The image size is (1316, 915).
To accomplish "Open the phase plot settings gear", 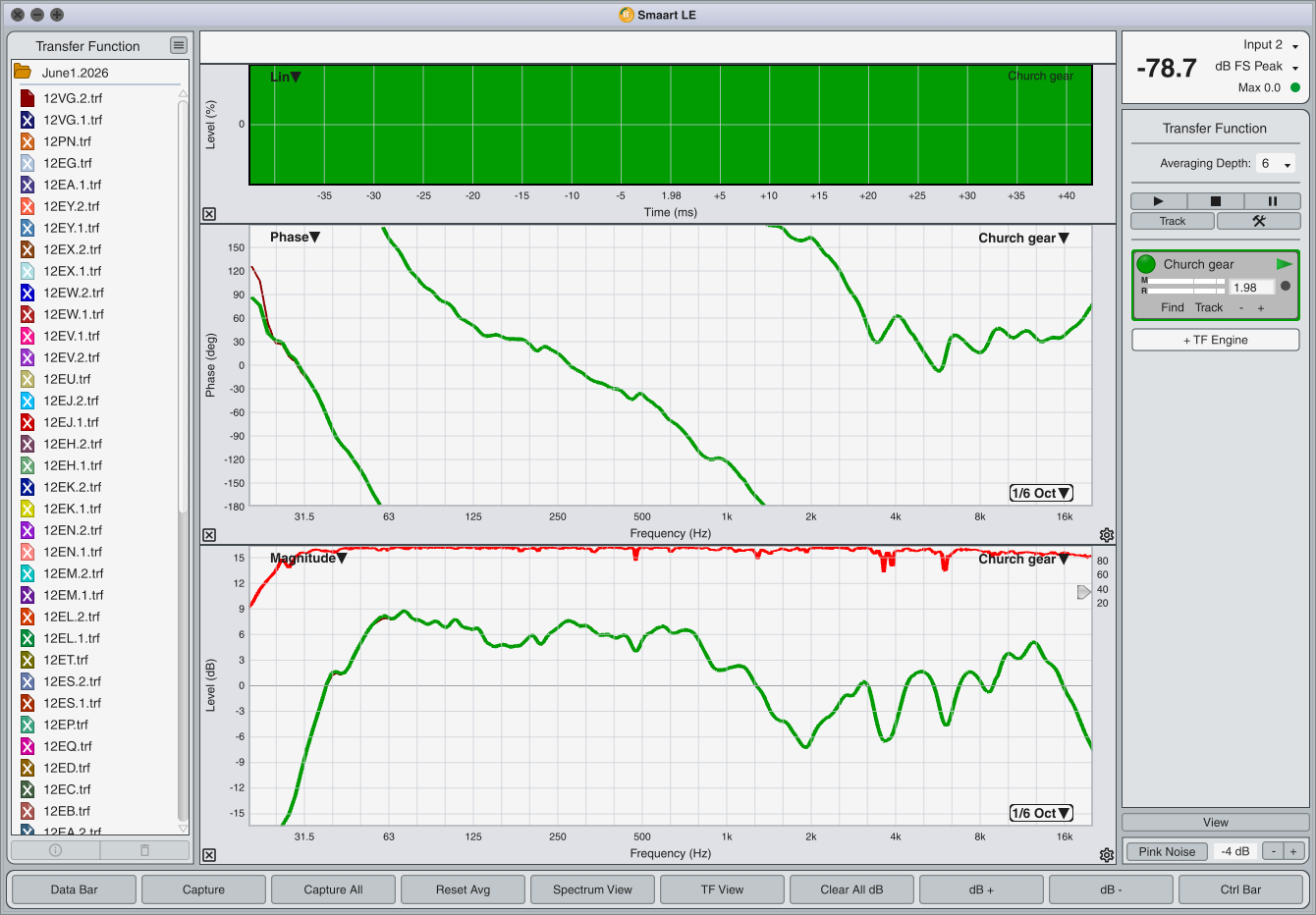I will pyautogui.click(x=1107, y=535).
